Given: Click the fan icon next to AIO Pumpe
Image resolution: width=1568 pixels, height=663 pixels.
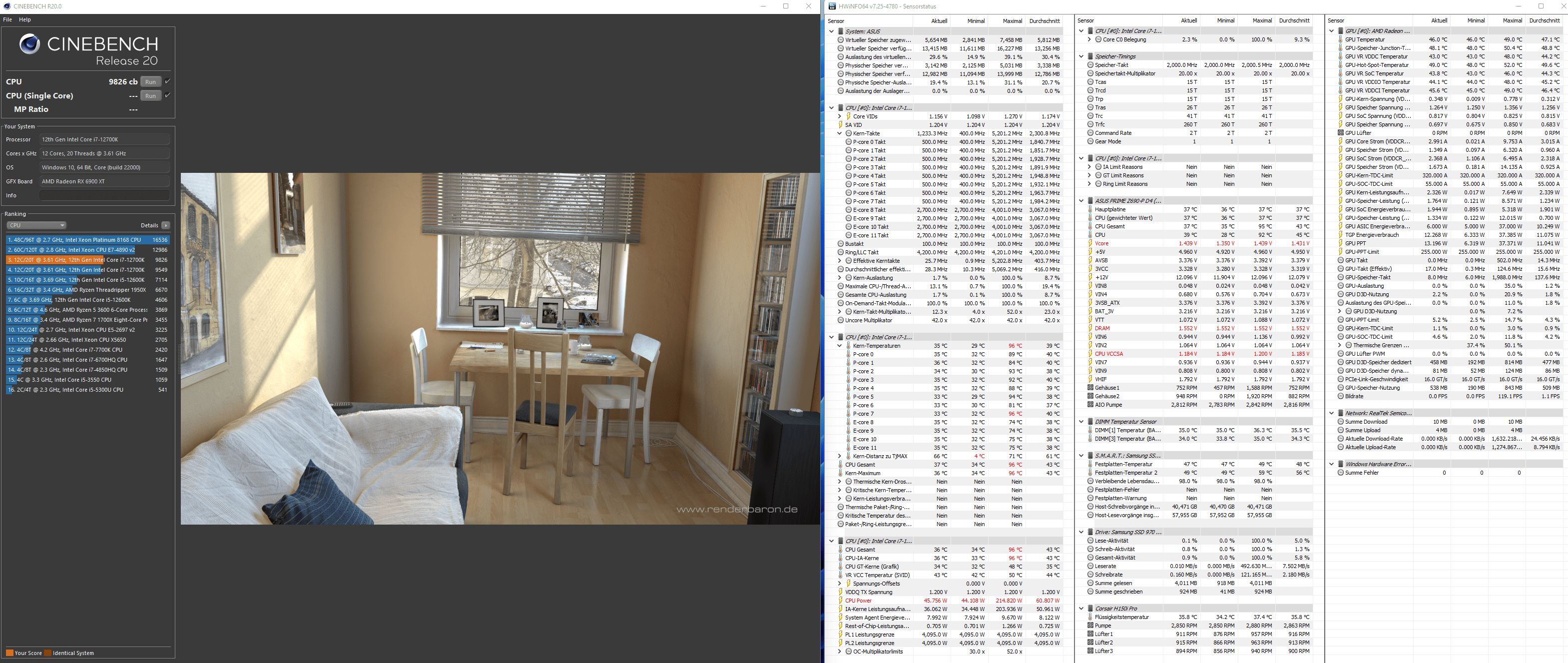Looking at the screenshot, I should (1090, 405).
